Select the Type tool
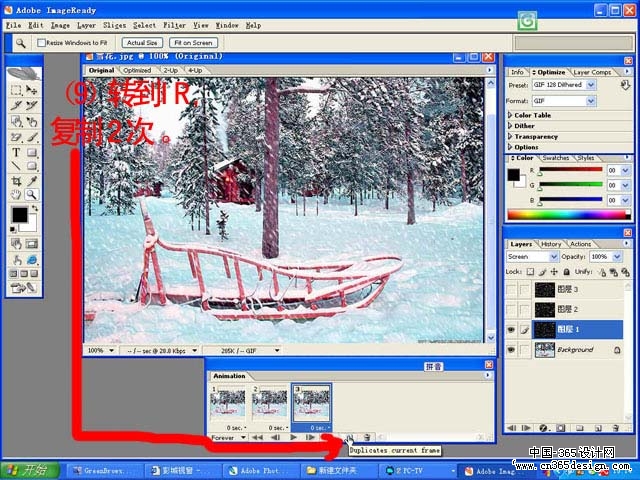 coord(16,153)
